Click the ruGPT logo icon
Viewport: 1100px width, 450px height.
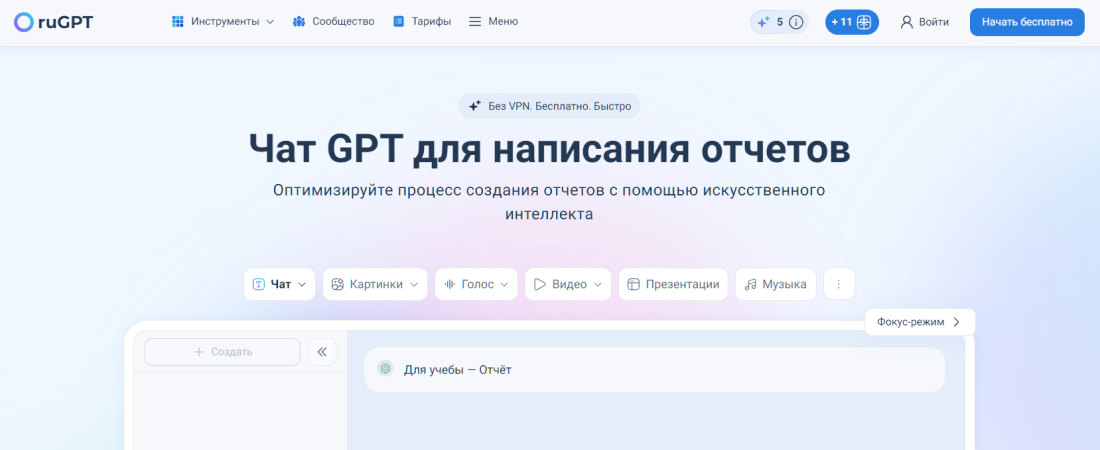click(x=23, y=21)
